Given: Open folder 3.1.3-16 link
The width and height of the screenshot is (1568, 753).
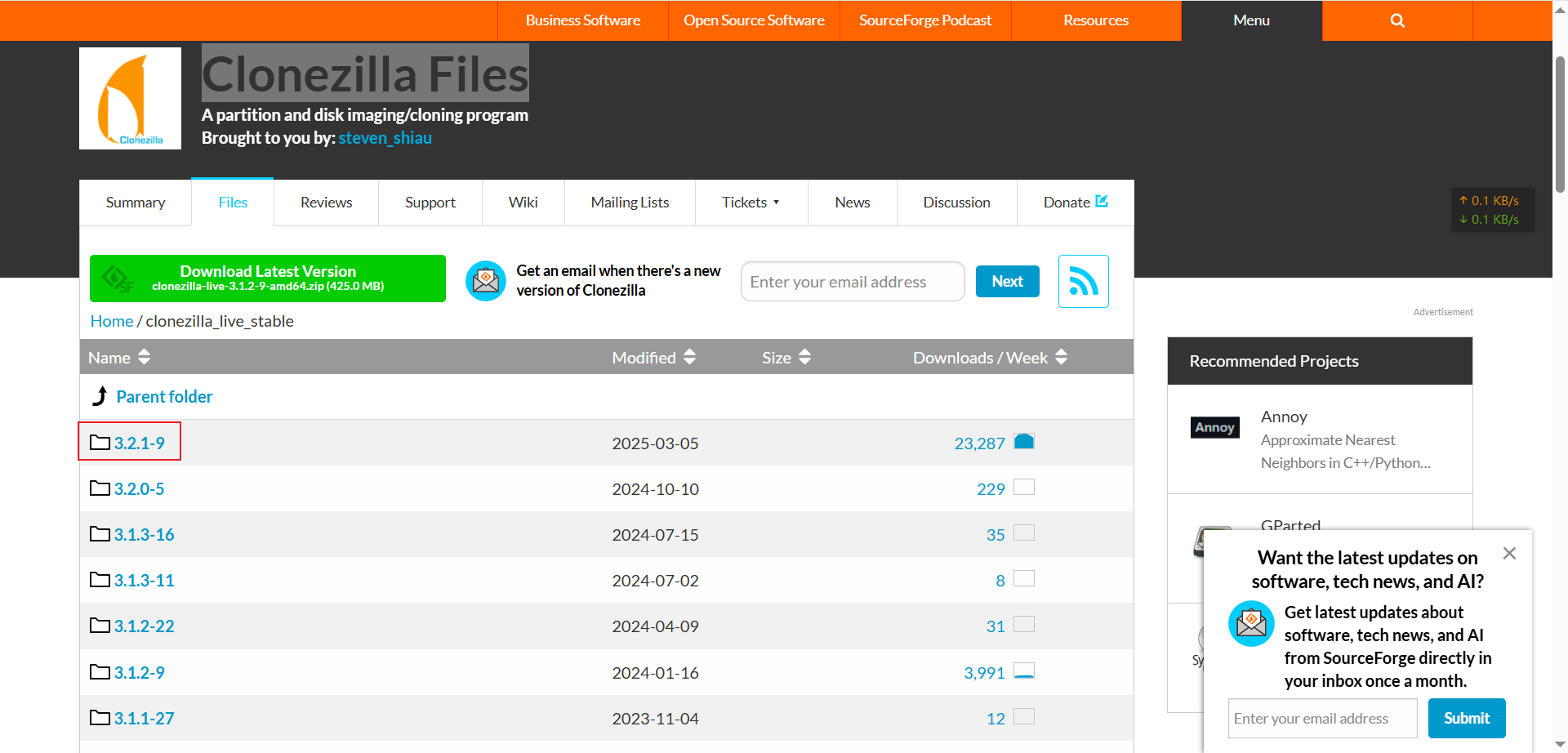Looking at the screenshot, I should (144, 534).
